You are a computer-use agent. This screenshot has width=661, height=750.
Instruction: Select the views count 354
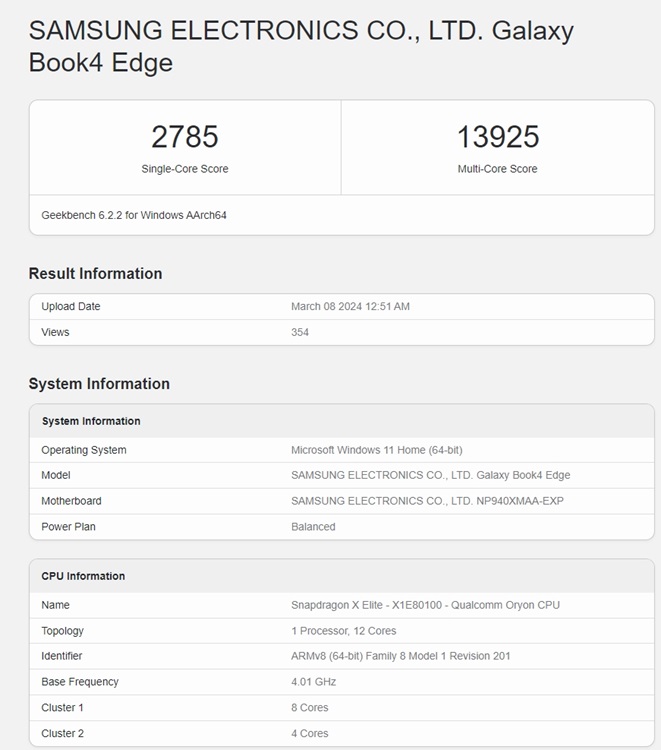300,332
